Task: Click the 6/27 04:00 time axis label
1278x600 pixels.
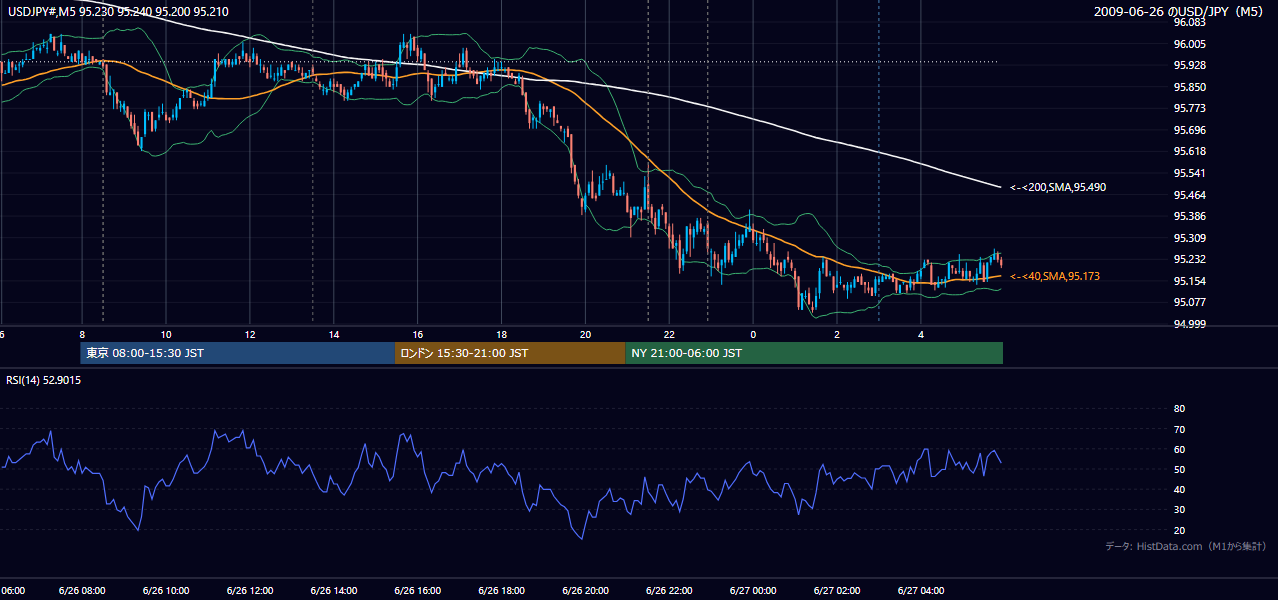Action: (x=921, y=590)
